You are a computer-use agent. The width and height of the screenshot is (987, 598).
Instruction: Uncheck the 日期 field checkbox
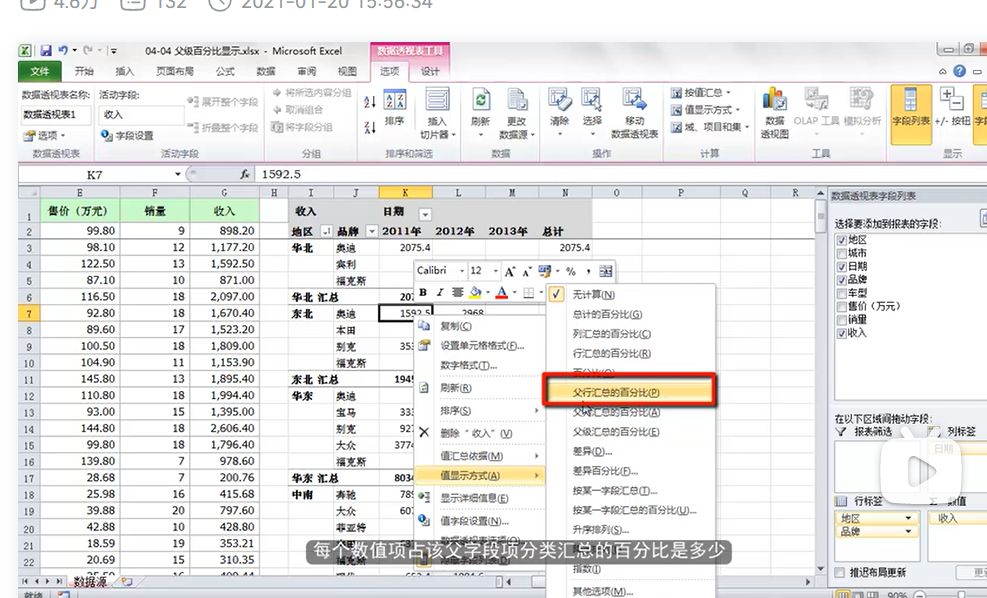pos(842,266)
